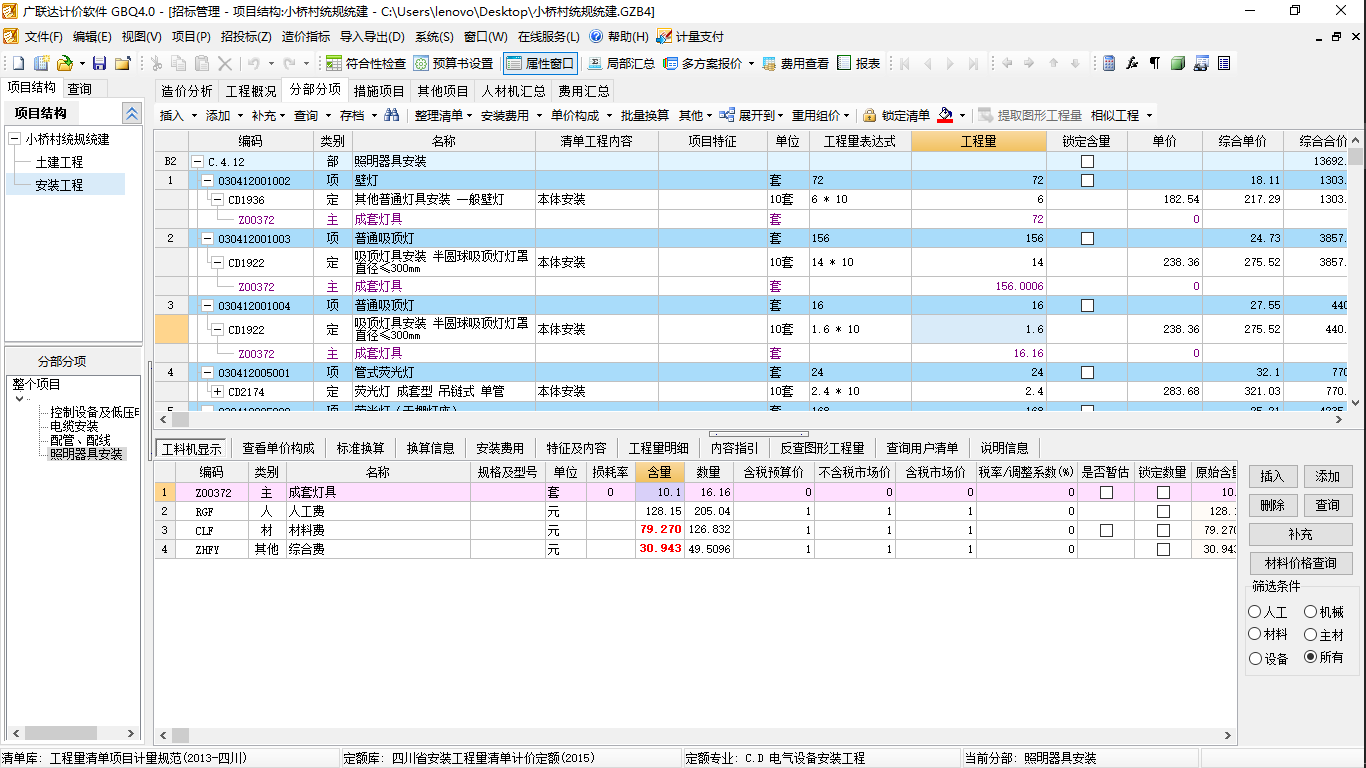The width and height of the screenshot is (1366, 768).
Task: Toggle the 属性窗口 panel button
Action: (540, 63)
